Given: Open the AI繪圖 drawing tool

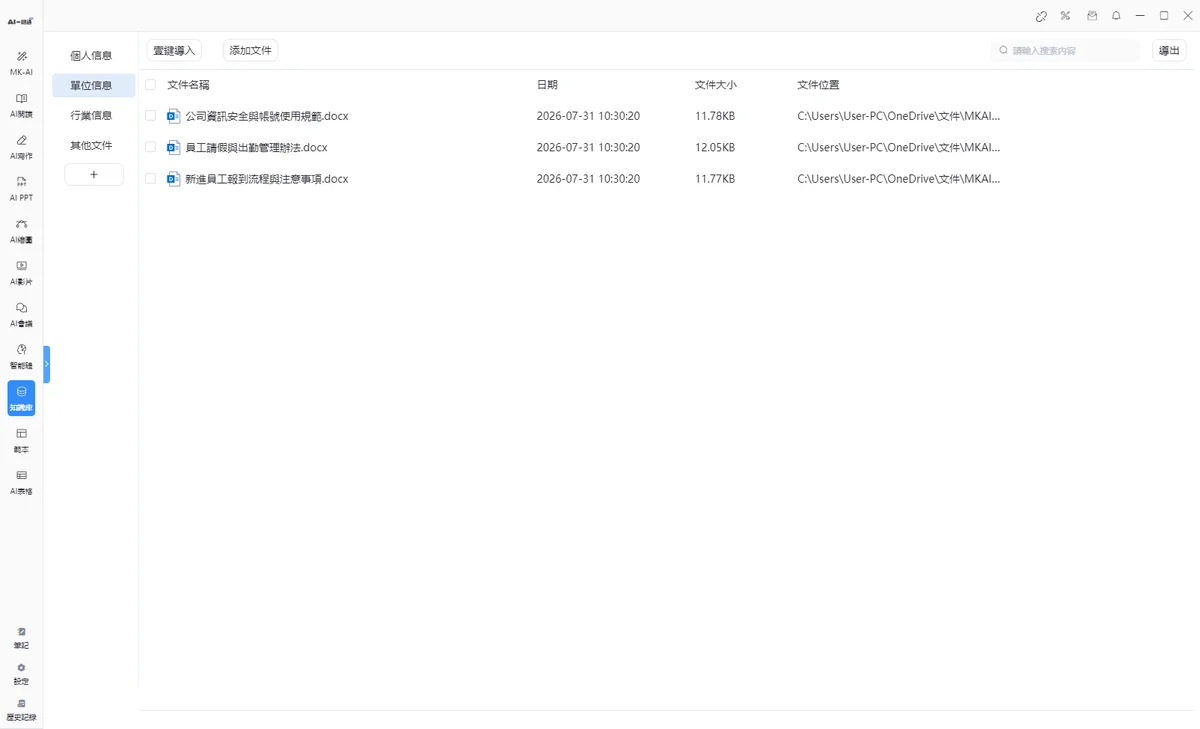Looking at the screenshot, I should tap(21, 231).
